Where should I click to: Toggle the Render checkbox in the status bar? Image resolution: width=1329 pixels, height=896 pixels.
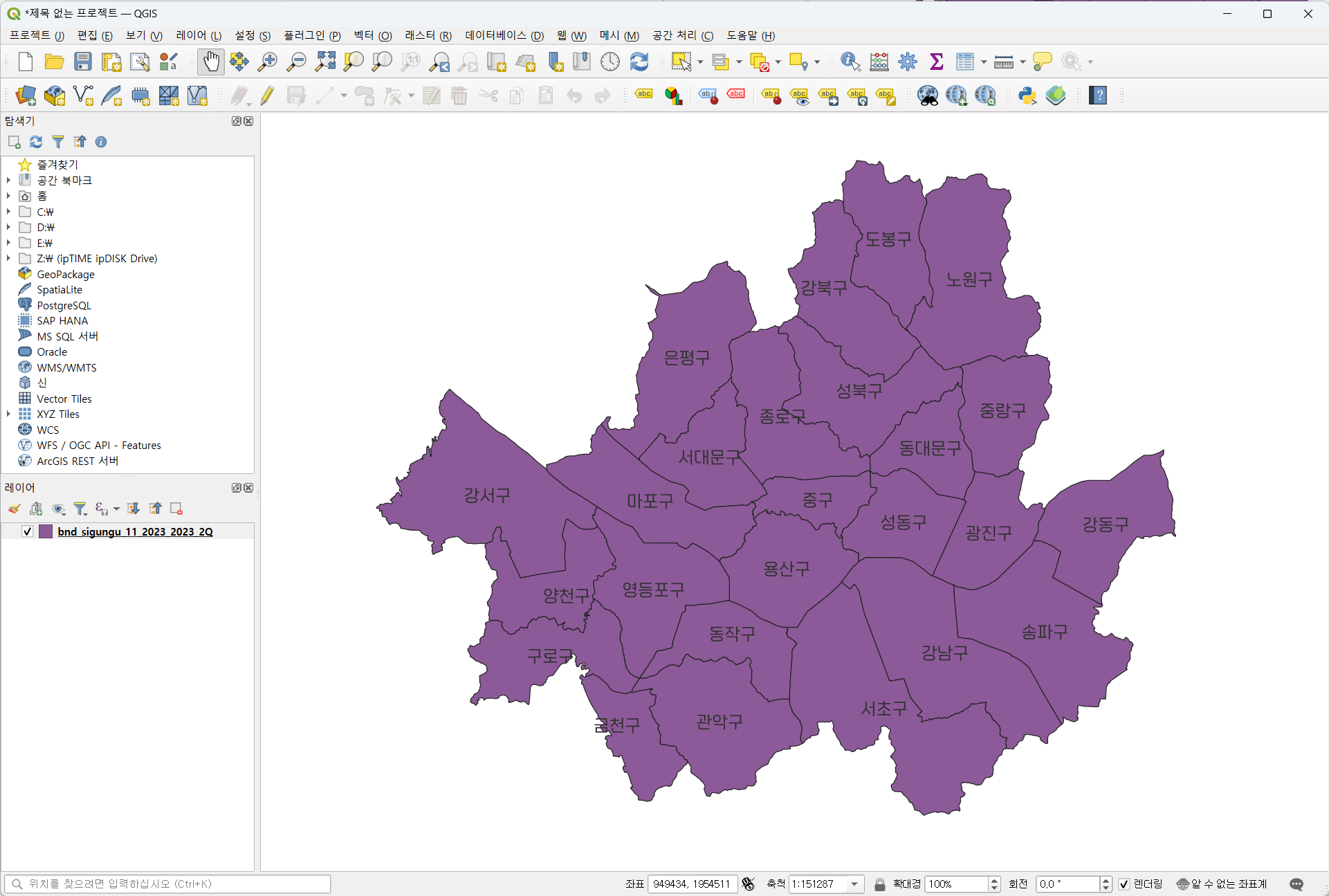(x=1124, y=884)
